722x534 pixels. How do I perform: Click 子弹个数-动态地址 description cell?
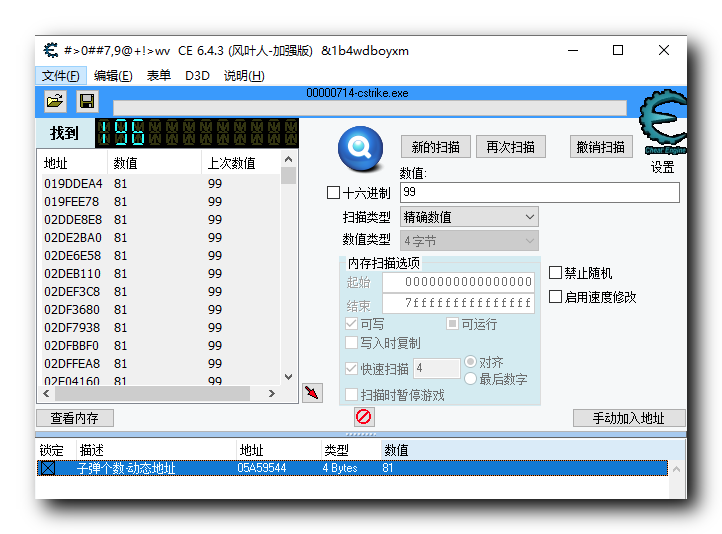(126, 468)
